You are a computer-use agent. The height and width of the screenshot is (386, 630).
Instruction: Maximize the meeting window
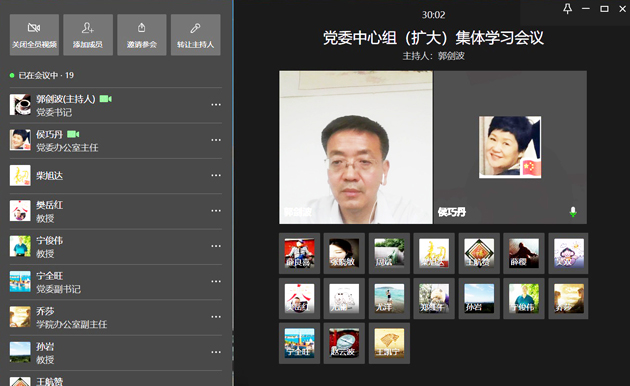click(x=604, y=8)
